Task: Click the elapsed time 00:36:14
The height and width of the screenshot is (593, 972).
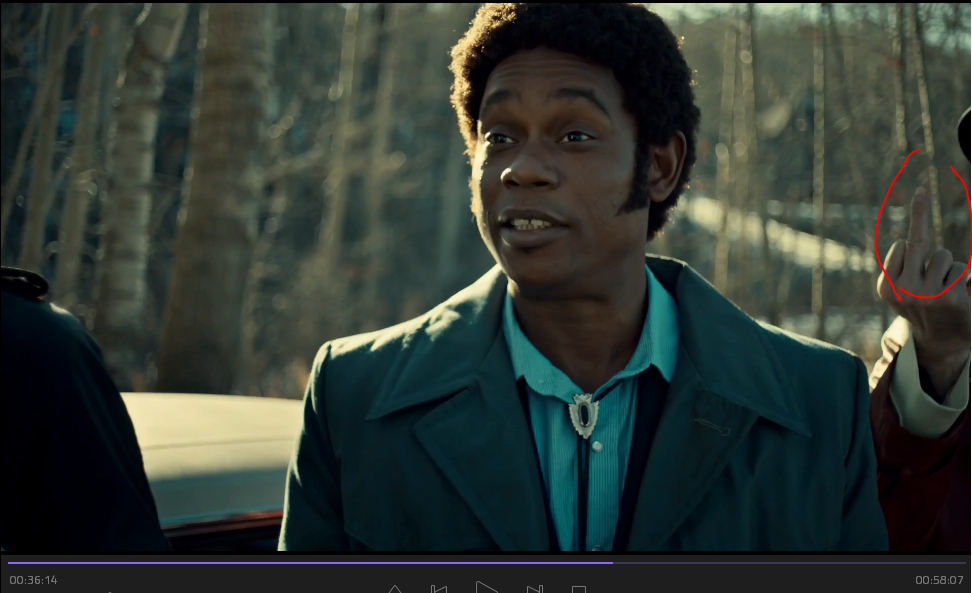Action: tap(33, 580)
